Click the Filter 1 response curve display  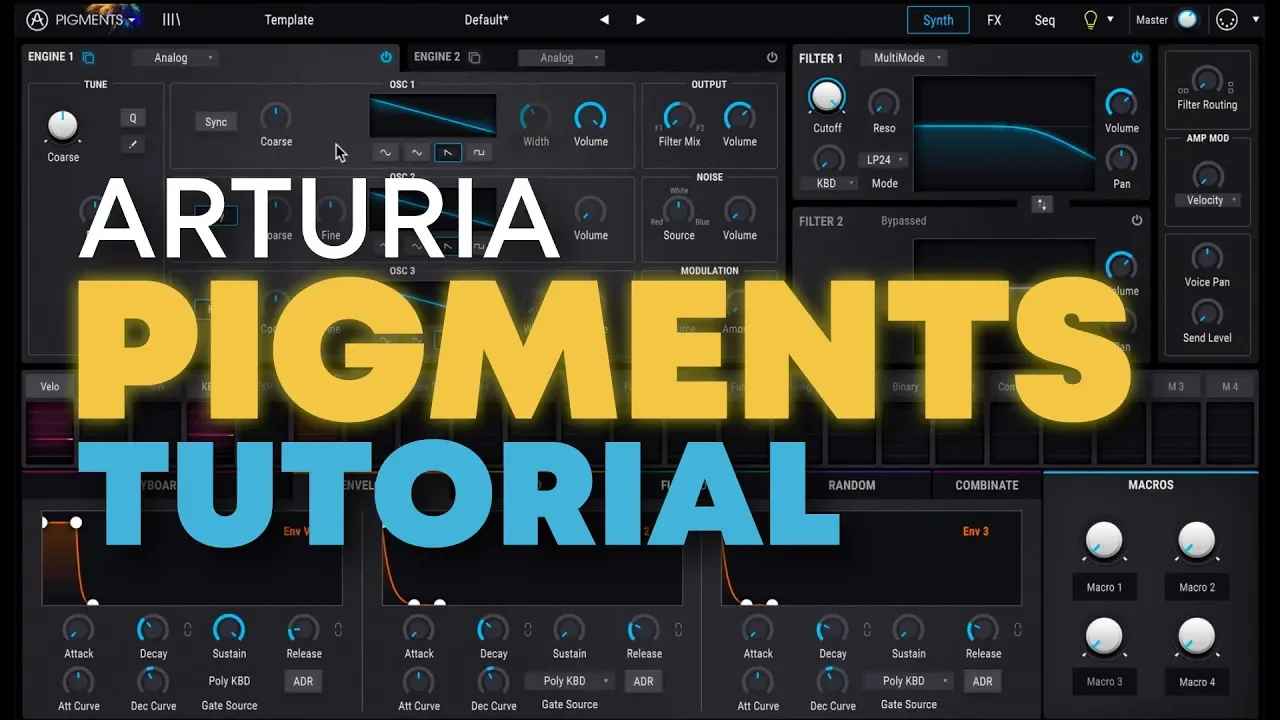tap(1005, 135)
